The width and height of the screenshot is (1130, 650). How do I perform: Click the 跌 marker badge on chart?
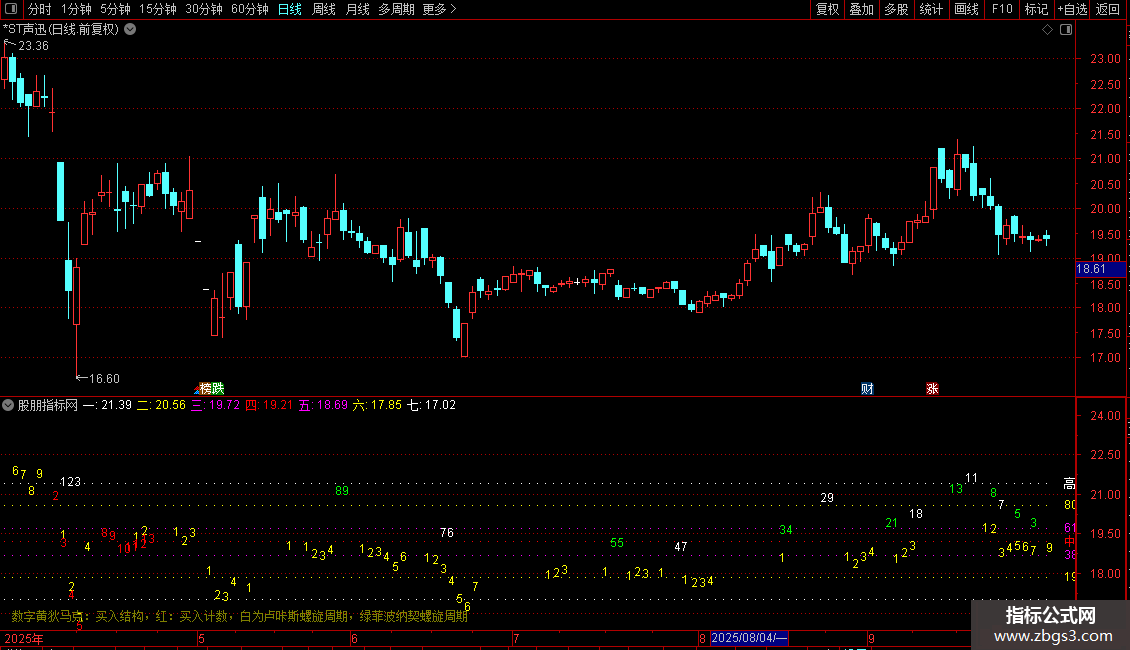pos(218,388)
